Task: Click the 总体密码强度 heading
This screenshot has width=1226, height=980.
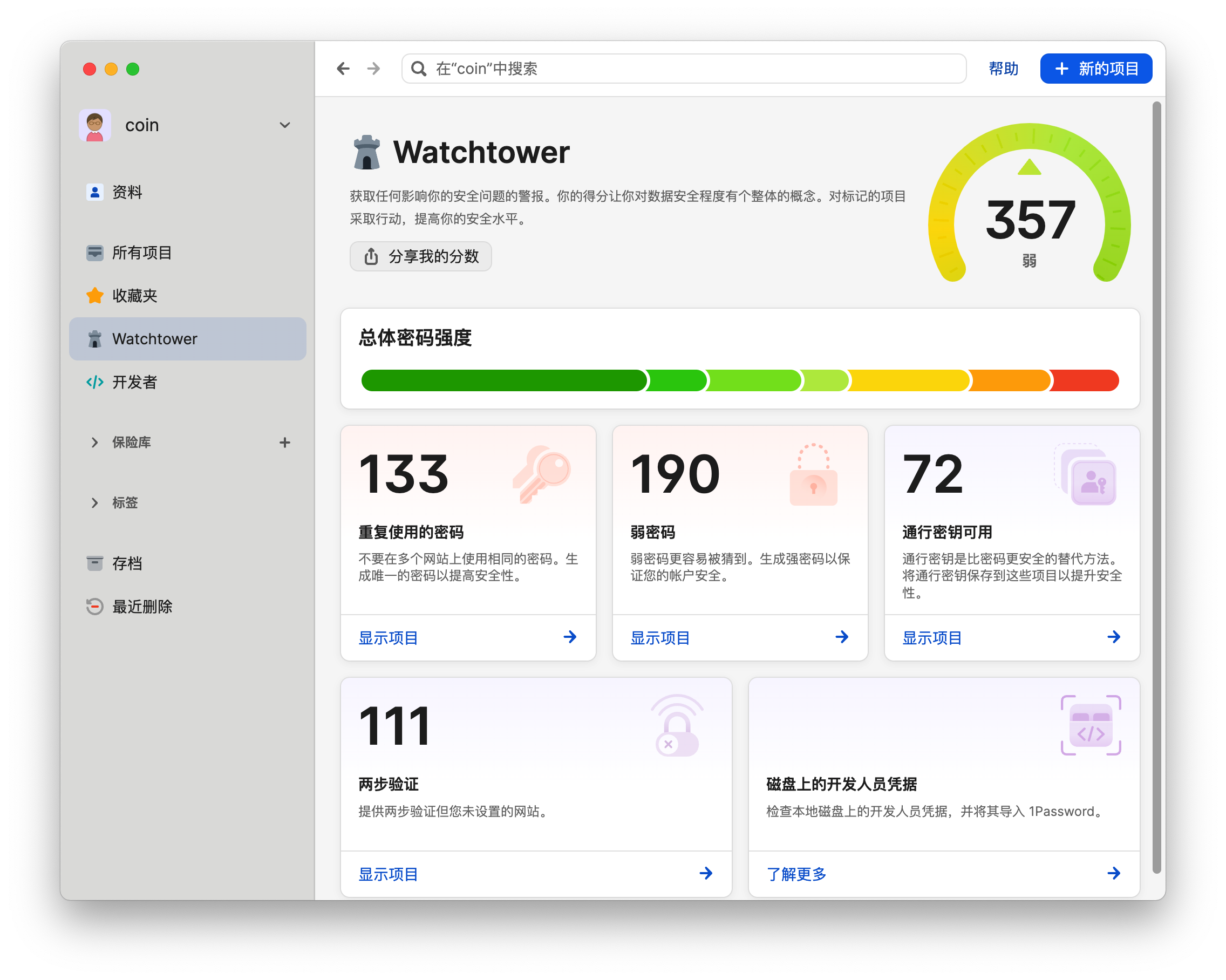Action: pyautogui.click(x=415, y=338)
